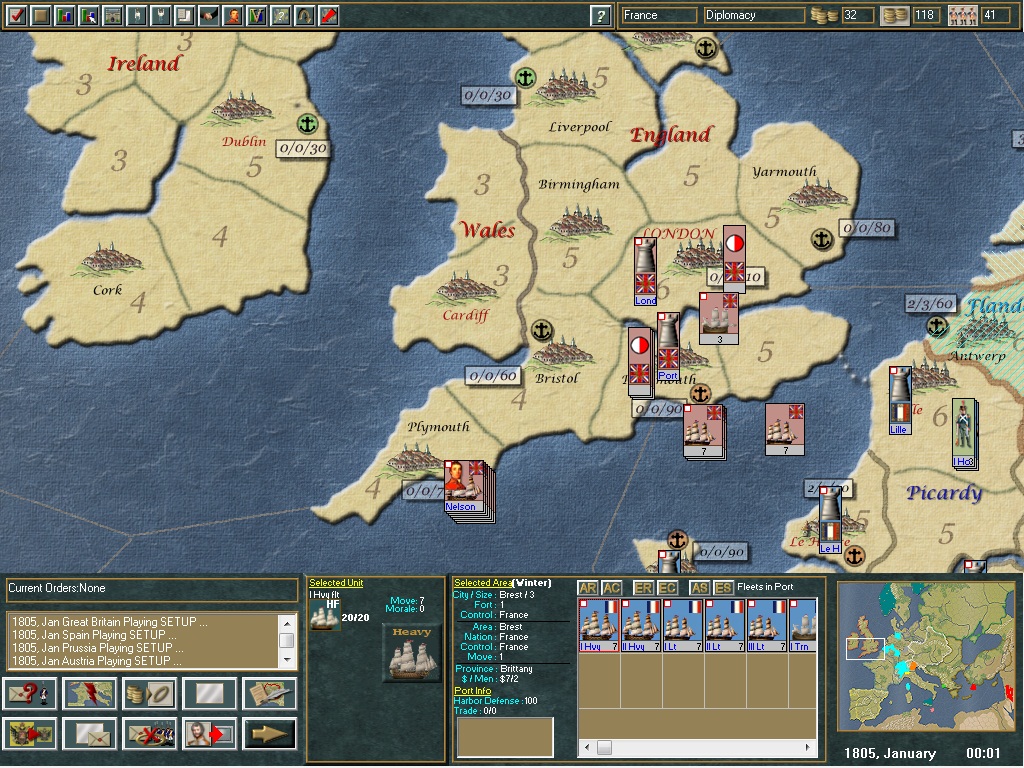Click the minimap overview of Europe
Image resolution: width=1024 pixels, height=768 pixels.
click(x=926, y=656)
